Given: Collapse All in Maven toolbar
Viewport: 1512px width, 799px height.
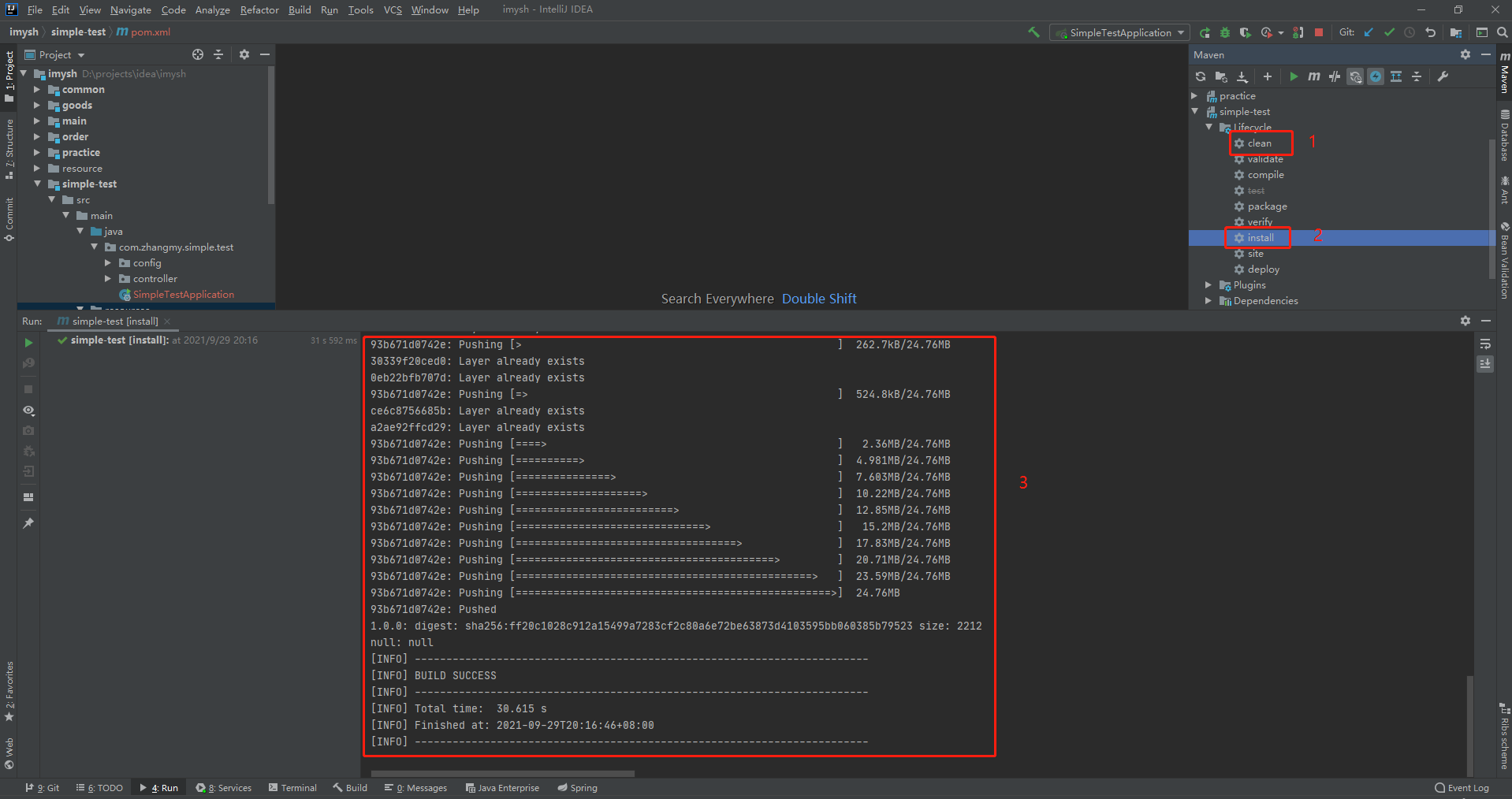Looking at the screenshot, I should click(1417, 76).
